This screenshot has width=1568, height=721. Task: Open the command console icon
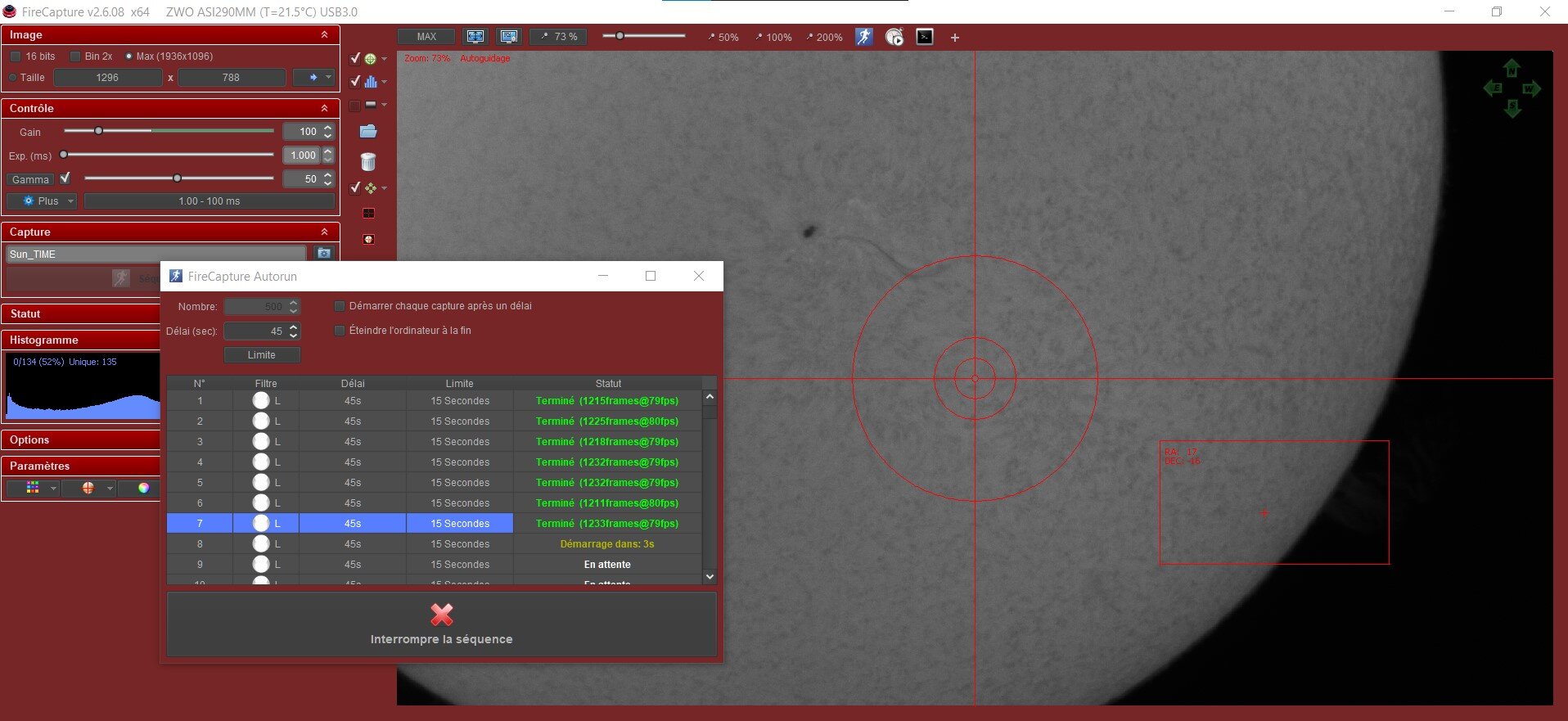point(925,37)
